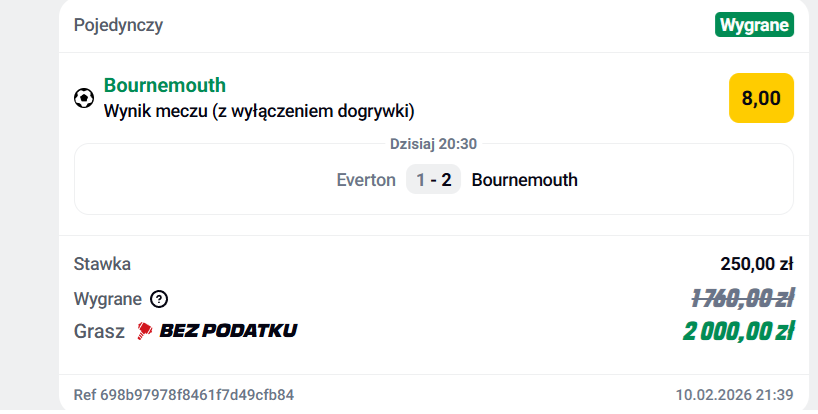The width and height of the screenshot is (818, 414).
Task: Click the BEZ PODATKU logo
Action: [216, 330]
